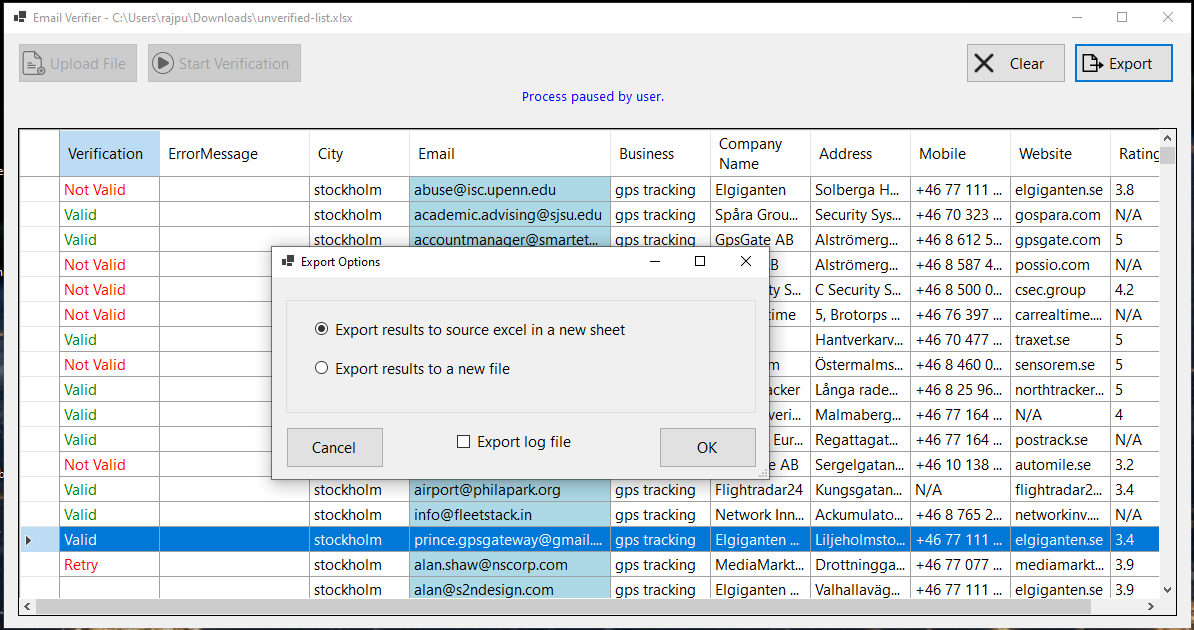The image size is (1194, 630).
Task: Select alan.shaw@nscorp.com email cell
Action: 509,565
